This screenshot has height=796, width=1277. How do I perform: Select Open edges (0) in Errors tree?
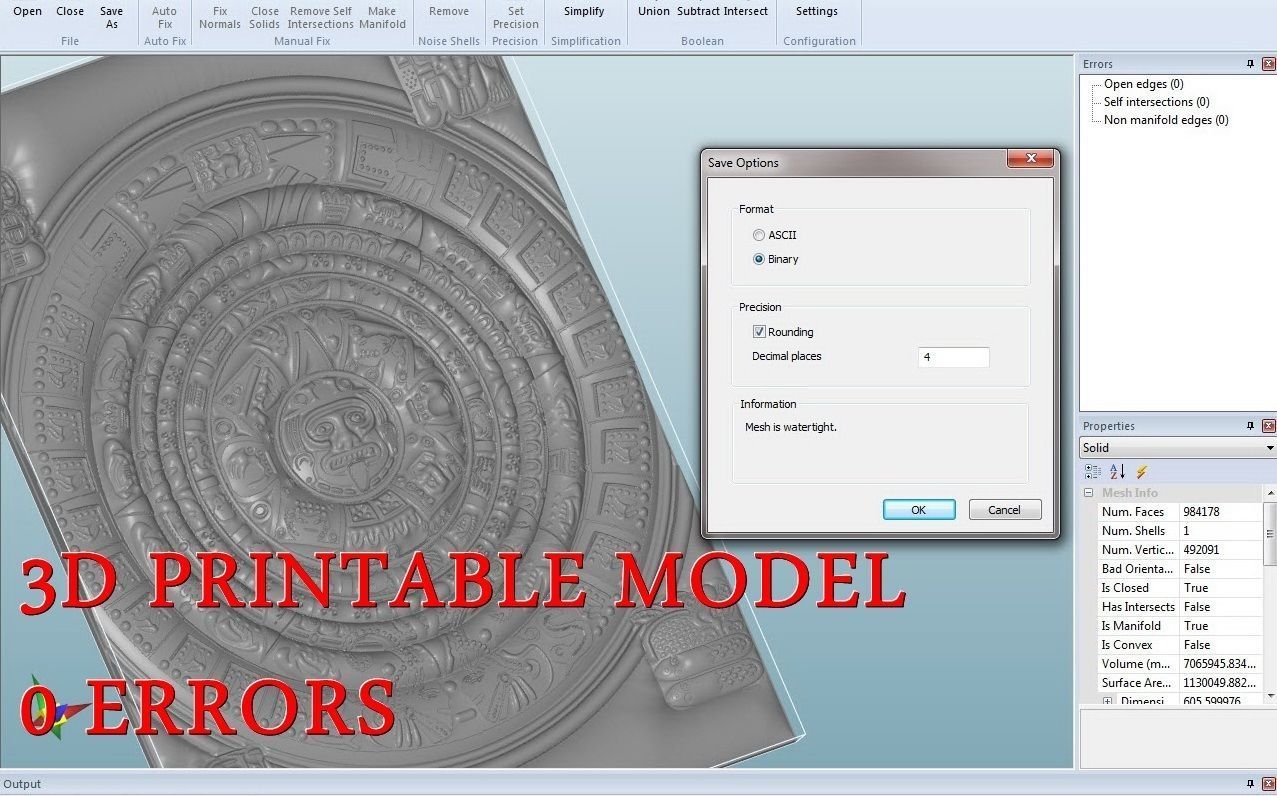coord(1143,84)
